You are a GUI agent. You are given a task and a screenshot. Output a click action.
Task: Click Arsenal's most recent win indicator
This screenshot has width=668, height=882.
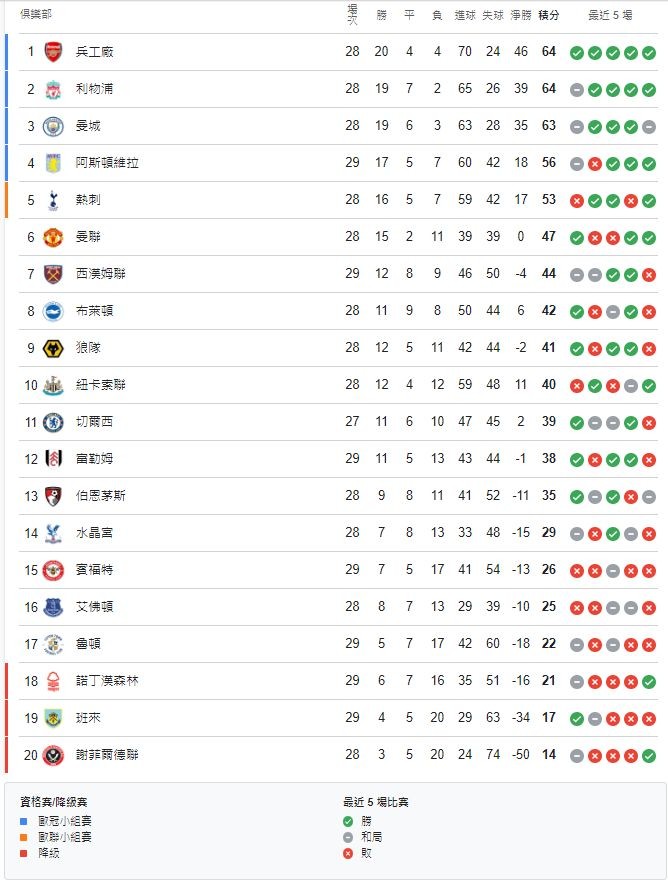click(649, 52)
